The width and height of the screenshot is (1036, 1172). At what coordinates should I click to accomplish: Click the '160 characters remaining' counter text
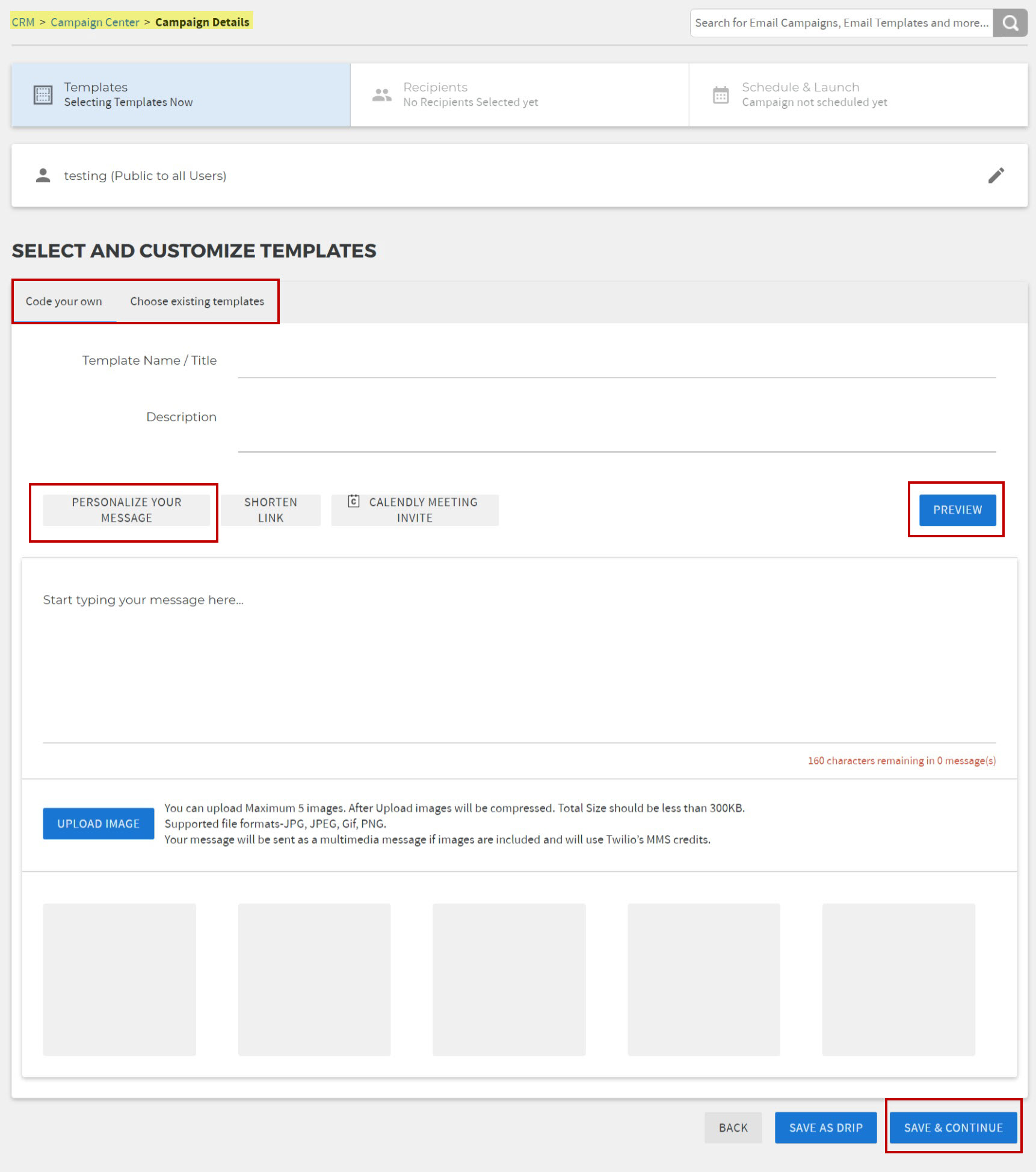(902, 760)
